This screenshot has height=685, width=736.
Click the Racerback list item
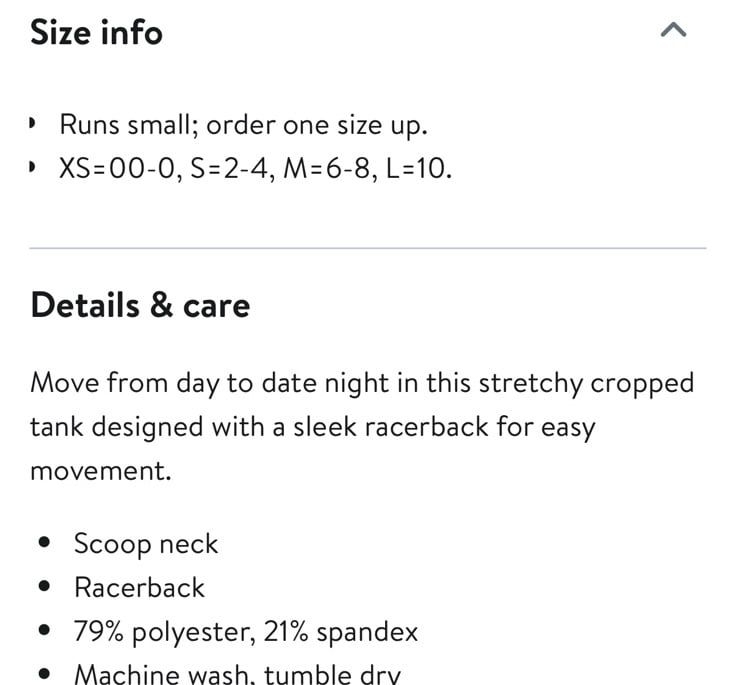pyautogui.click(x=139, y=587)
